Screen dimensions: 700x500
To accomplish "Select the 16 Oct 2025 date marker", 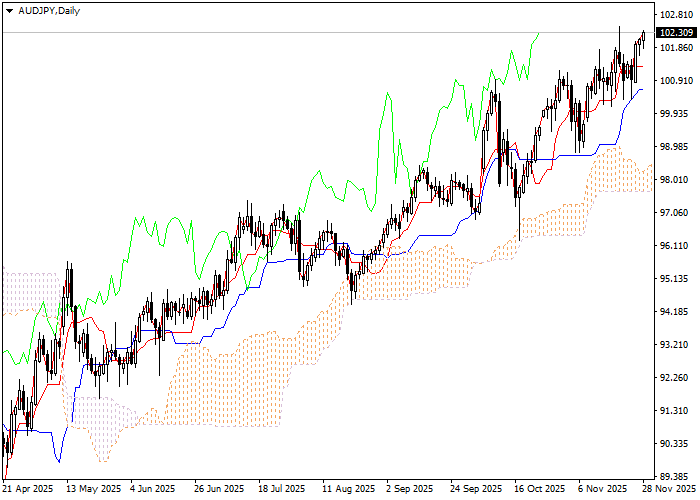I will tap(535, 489).
